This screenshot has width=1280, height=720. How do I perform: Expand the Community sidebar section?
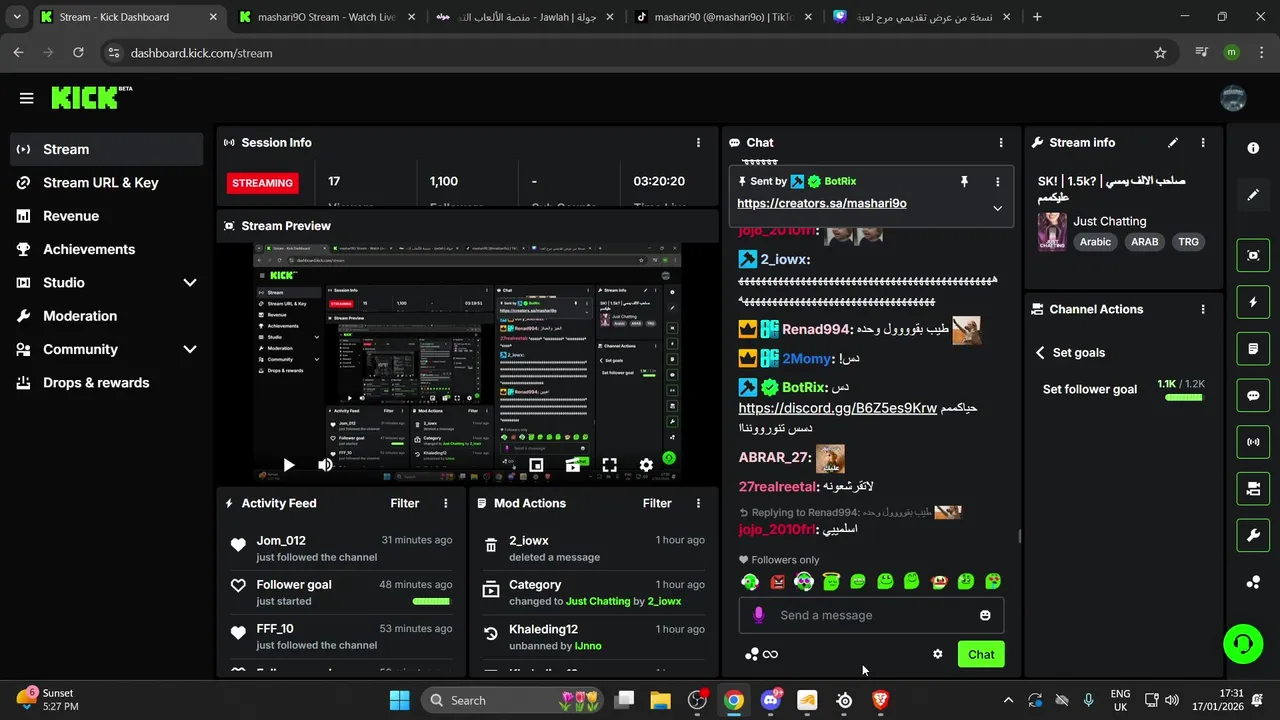[x=190, y=349]
